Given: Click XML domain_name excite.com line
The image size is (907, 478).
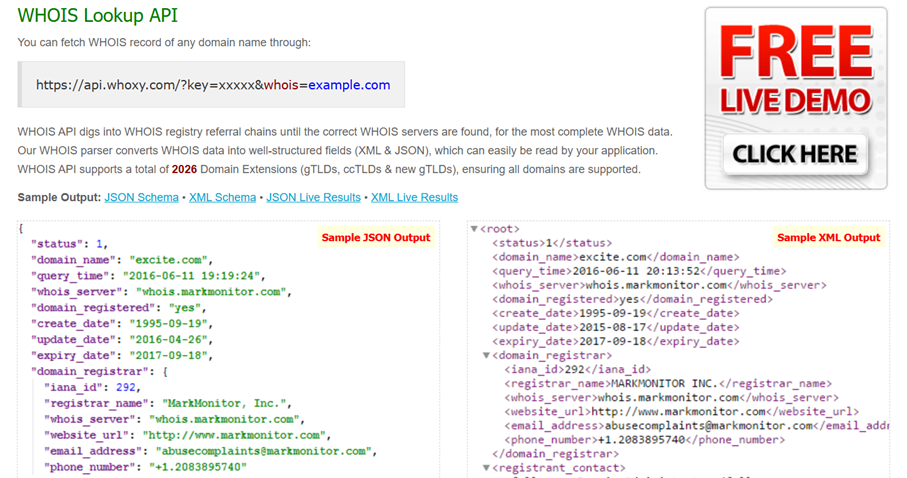Looking at the screenshot, I should (615, 257).
